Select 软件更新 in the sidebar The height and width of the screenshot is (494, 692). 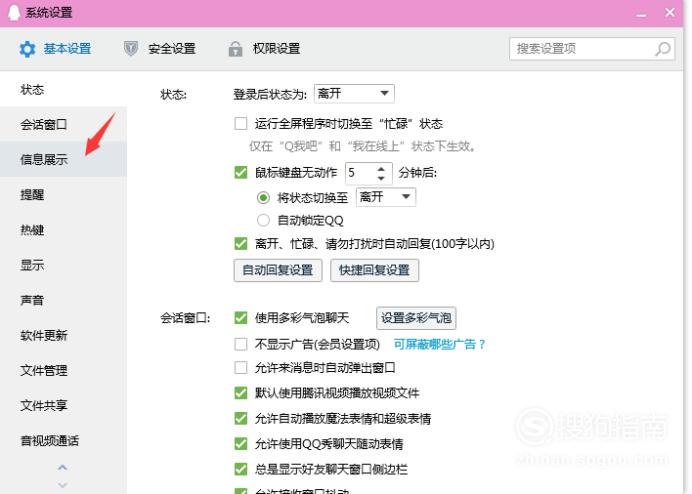tap(63, 335)
